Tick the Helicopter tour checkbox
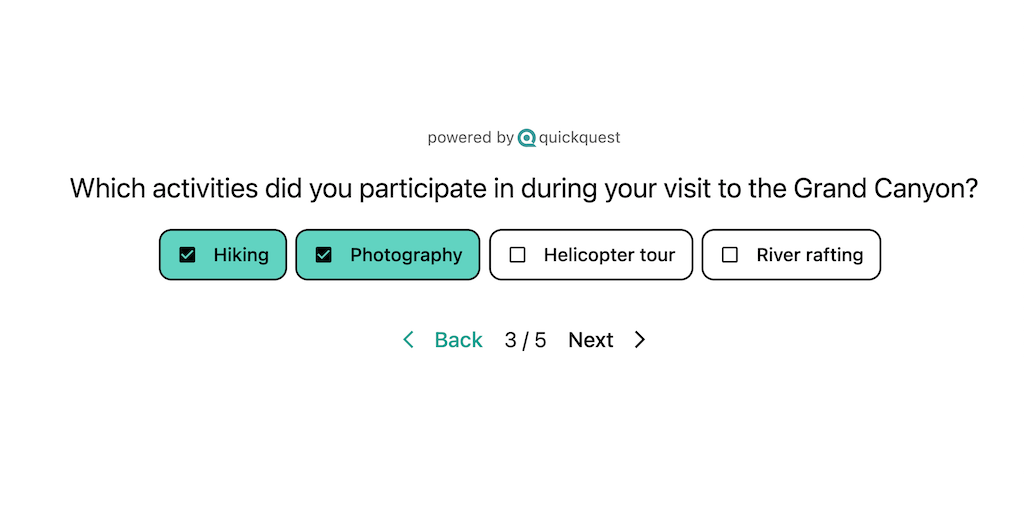 point(517,255)
